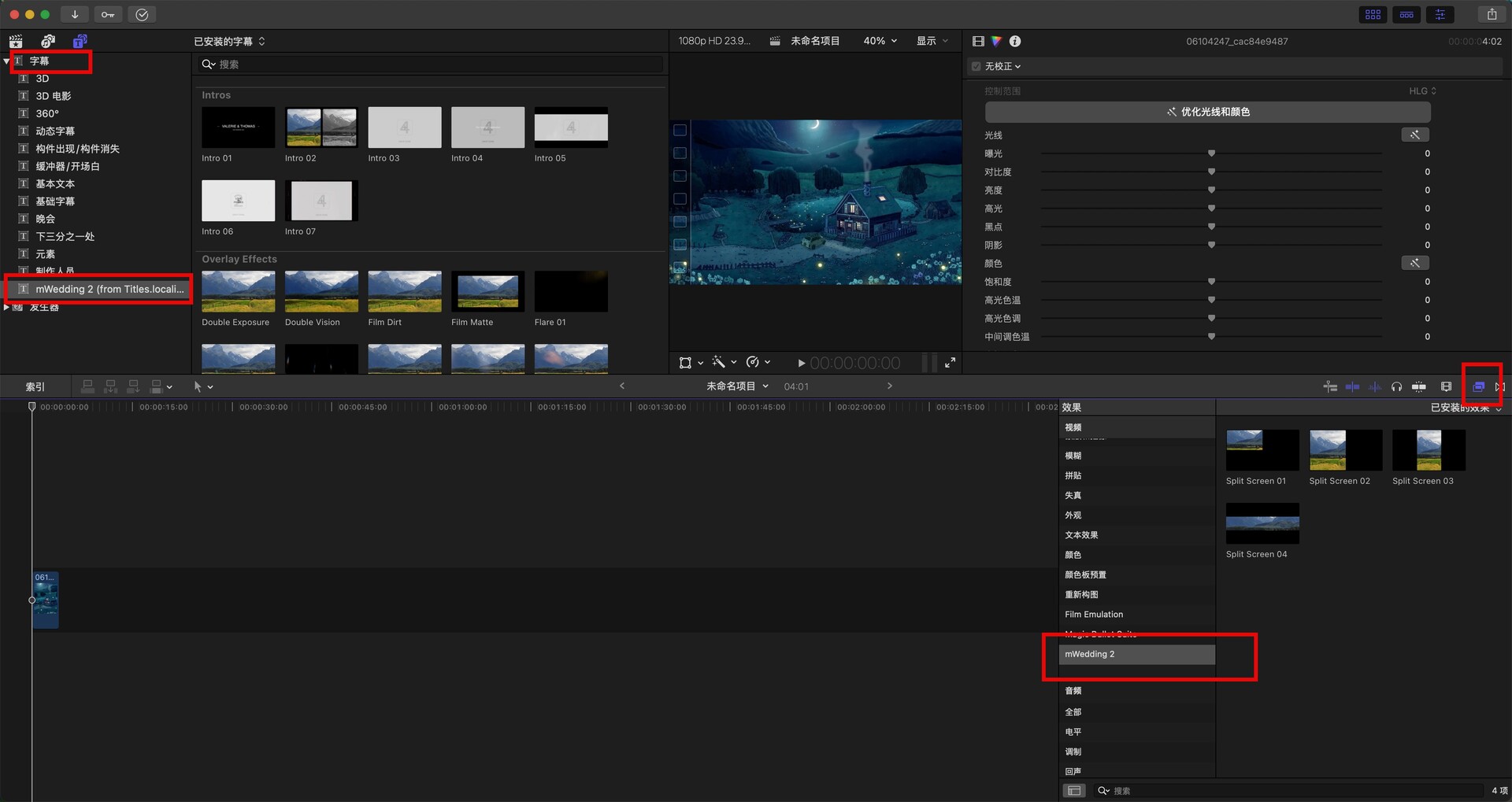This screenshot has width=1512, height=802.
Task: Toggle solo headphones button
Action: point(1396,386)
